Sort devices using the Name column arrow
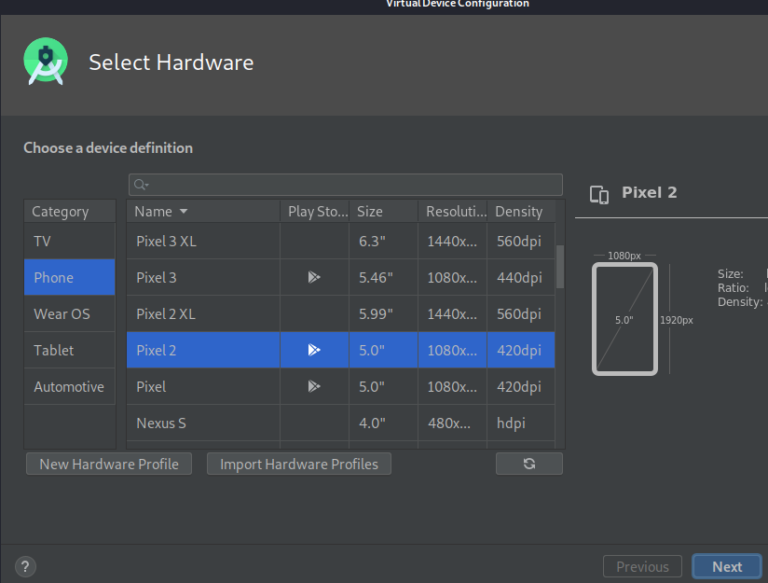This screenshot has height=583, width=768. pyautogui.click(x=184, y=211)
